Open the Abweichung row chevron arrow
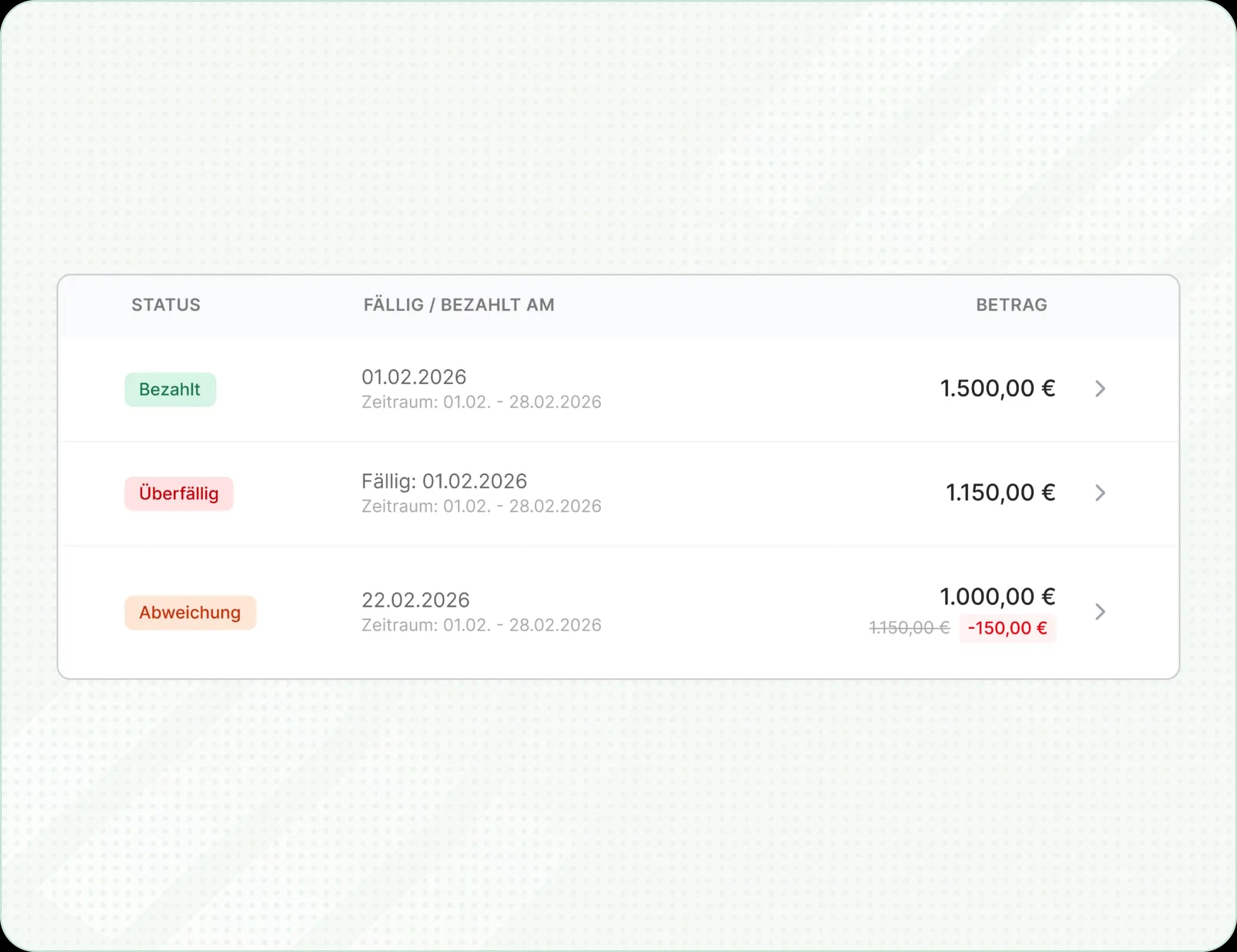 tap(1100, 612)
